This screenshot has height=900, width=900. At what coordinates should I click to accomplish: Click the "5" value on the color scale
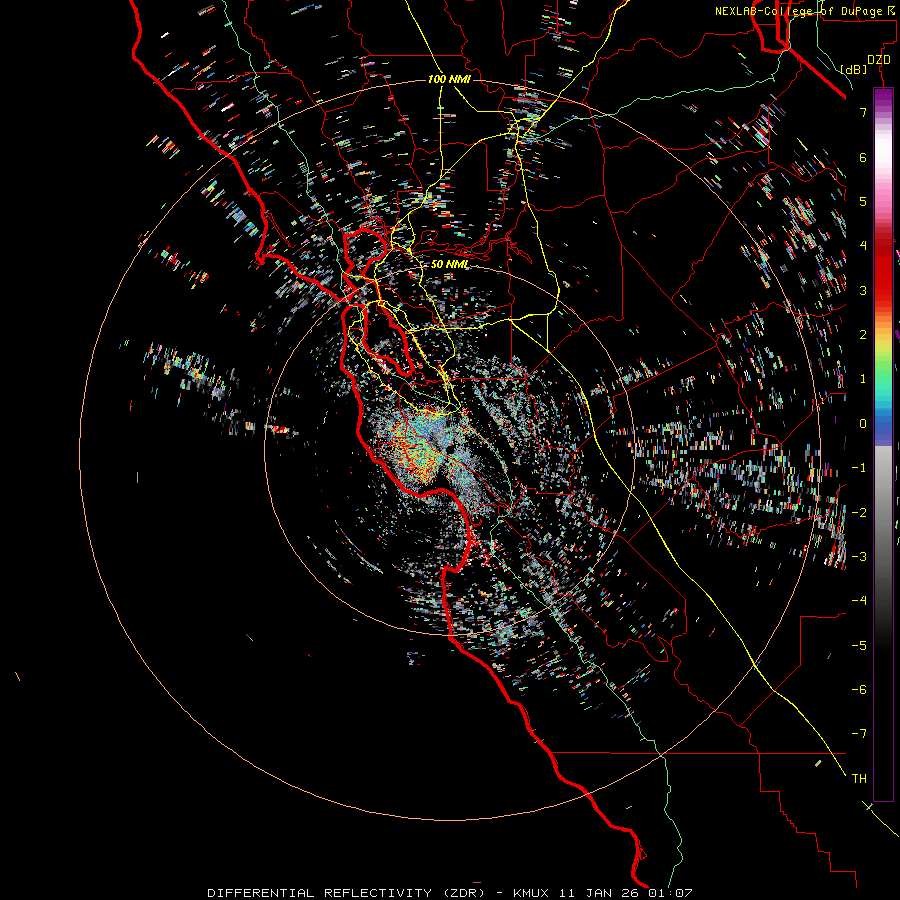[863, 201]
